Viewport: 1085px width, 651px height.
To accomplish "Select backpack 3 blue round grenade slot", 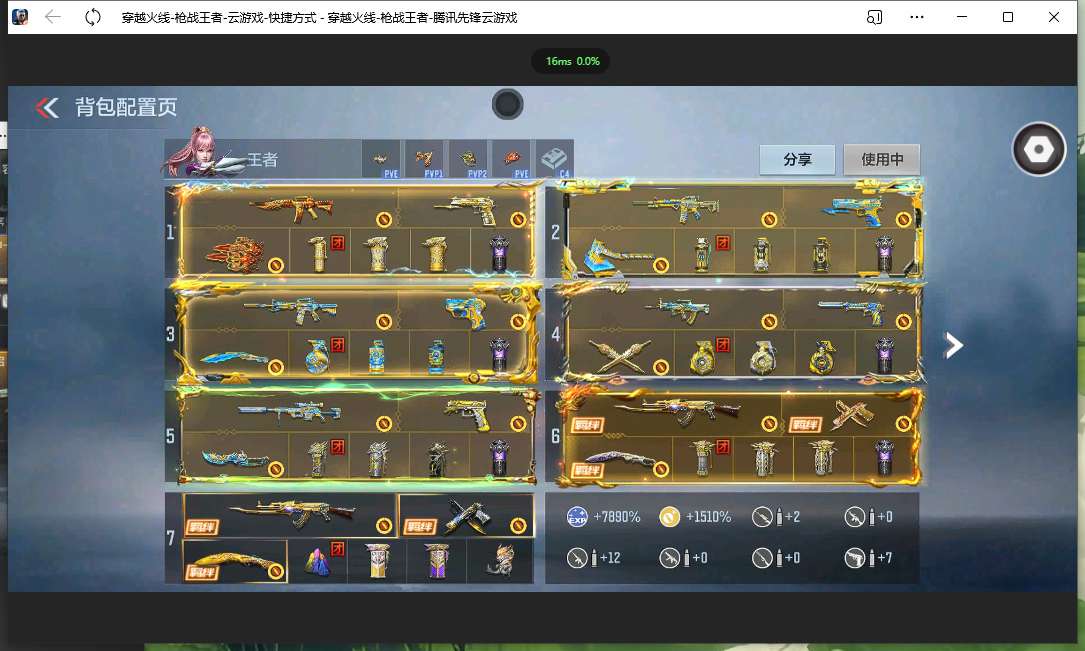I will (318, 354).
